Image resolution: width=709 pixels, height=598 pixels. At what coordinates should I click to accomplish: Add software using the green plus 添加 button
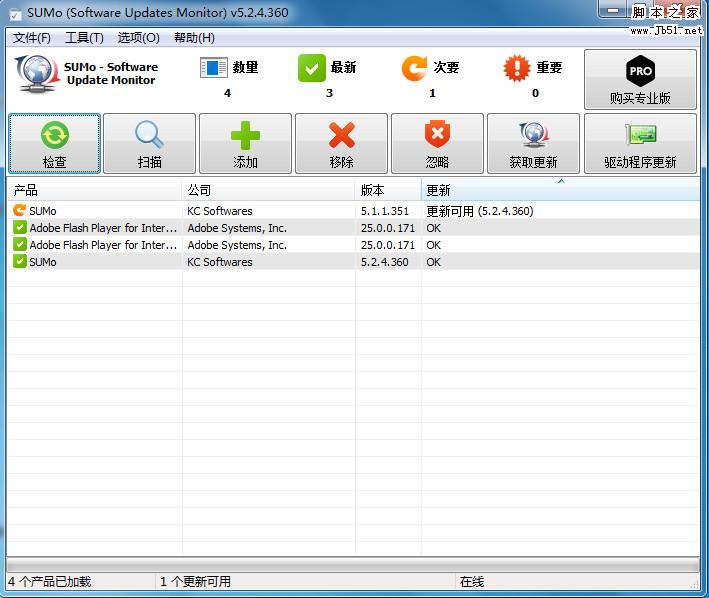(x=246, y=144)
